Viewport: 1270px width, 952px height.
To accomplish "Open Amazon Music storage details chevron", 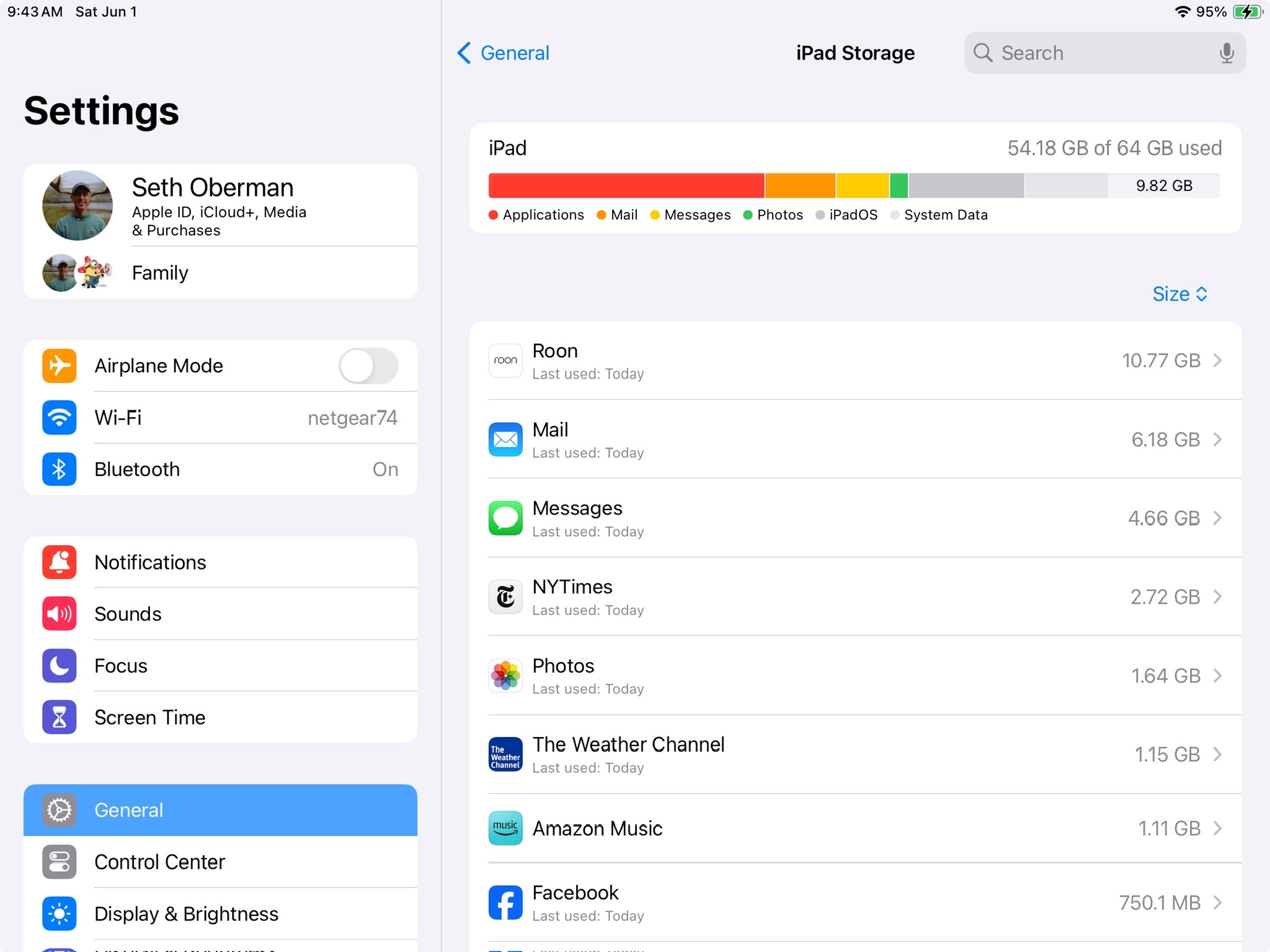I will pyautogui.click(x=1217, y=828).
